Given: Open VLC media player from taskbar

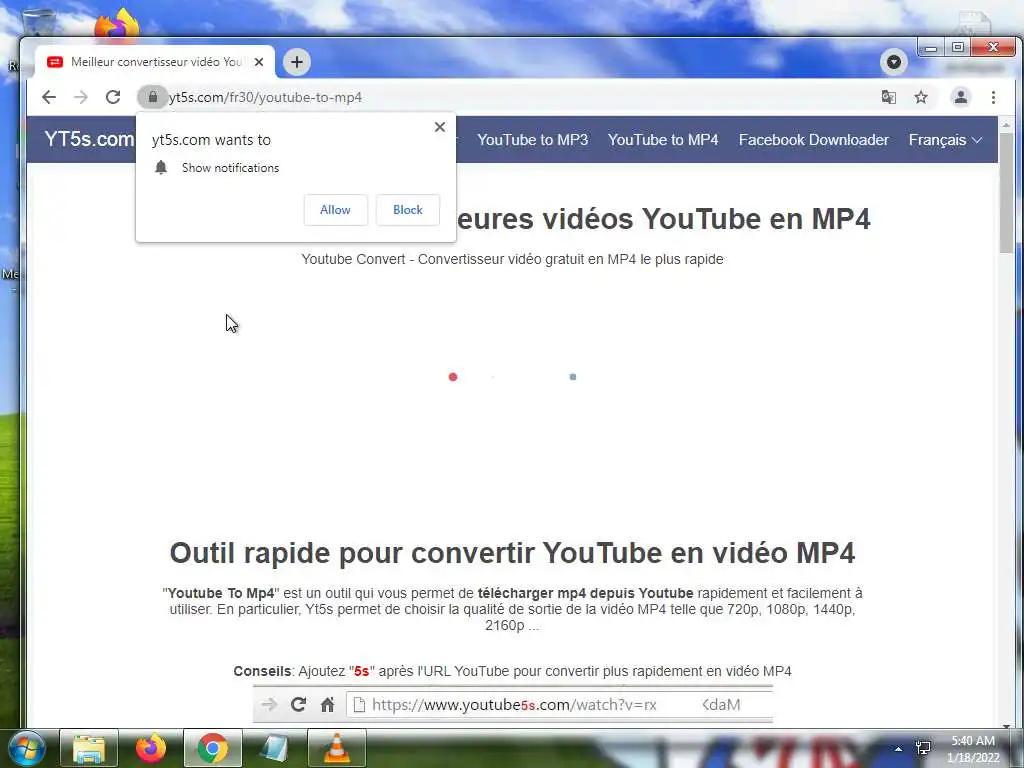Looking at the screenshot, I should point(337,748).
